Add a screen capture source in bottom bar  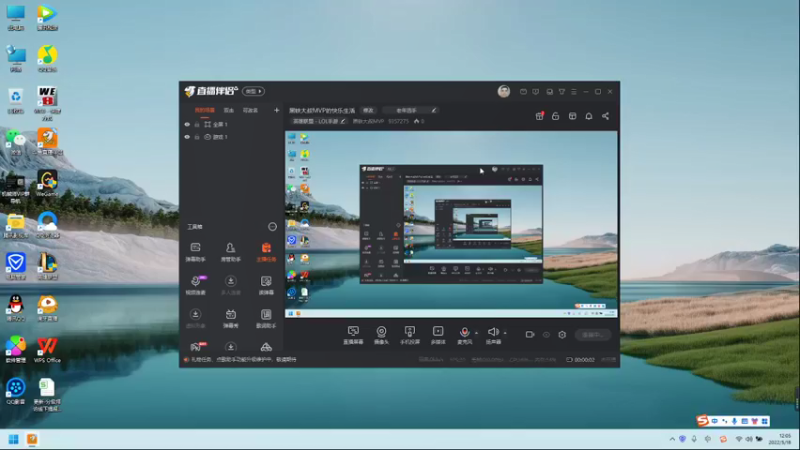point(353,335)
